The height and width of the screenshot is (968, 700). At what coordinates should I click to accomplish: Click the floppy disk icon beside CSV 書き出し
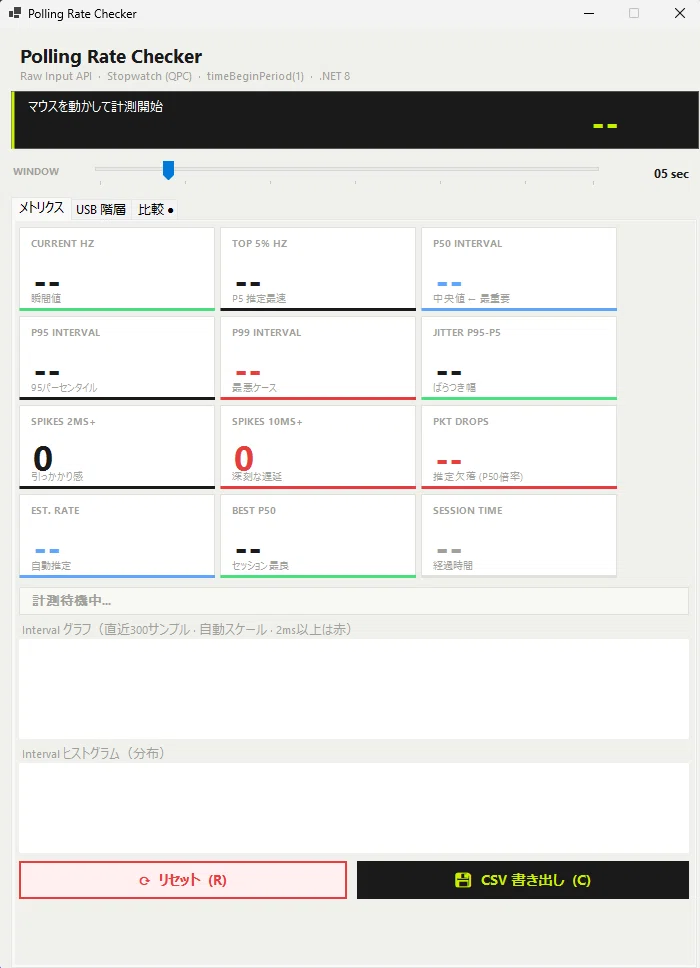(463, 880)
